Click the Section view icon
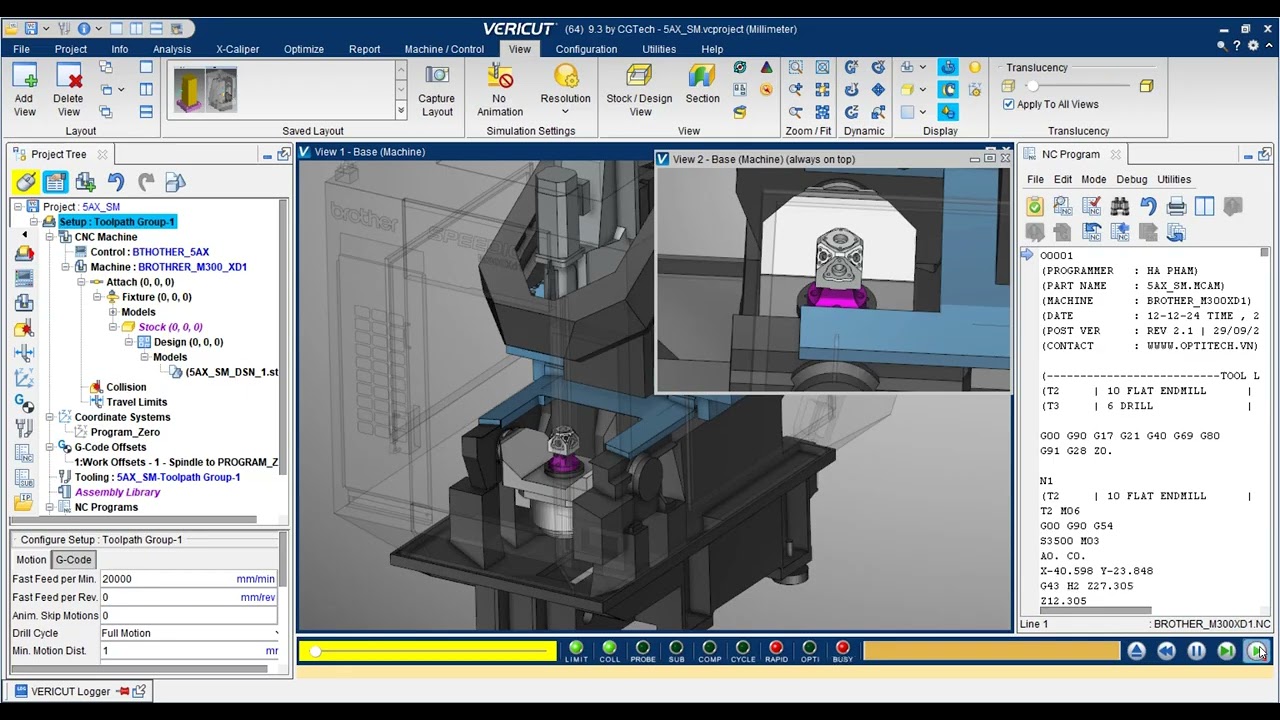The width and height of the screenshot is (1280, 720). pyautogui.click(x=702, y=84)
